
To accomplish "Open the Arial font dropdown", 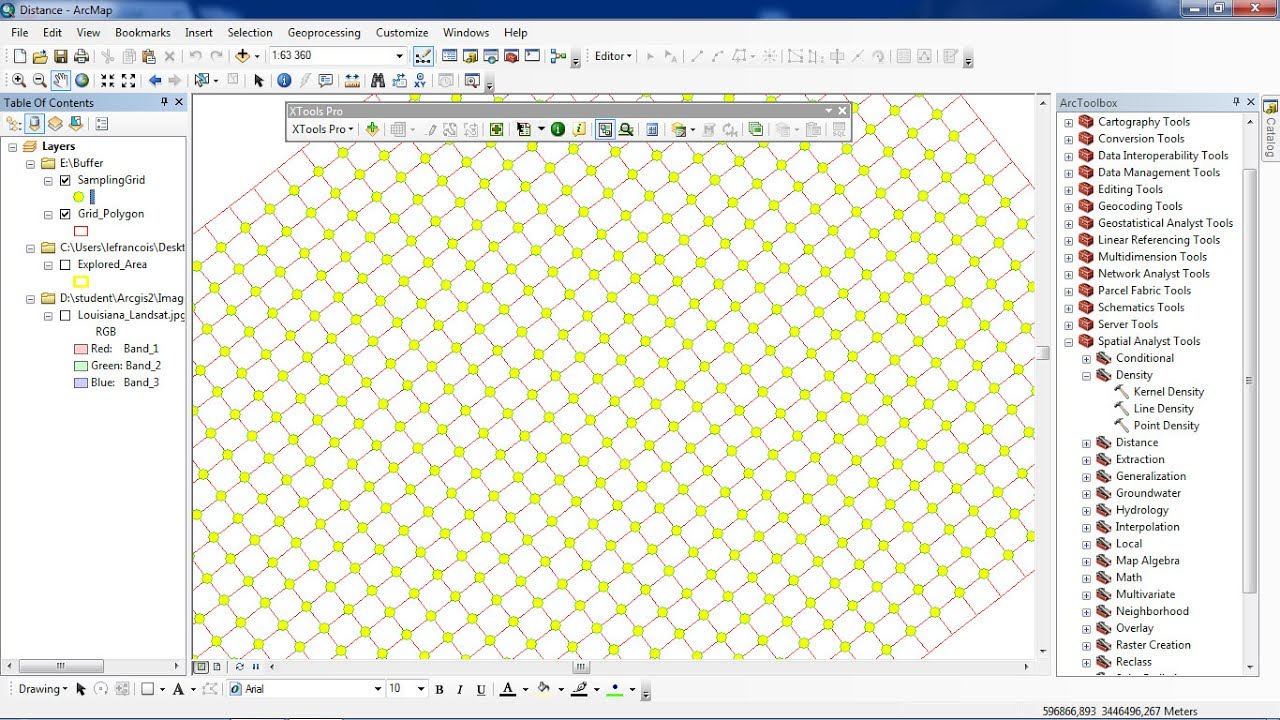I will point(378,689).
